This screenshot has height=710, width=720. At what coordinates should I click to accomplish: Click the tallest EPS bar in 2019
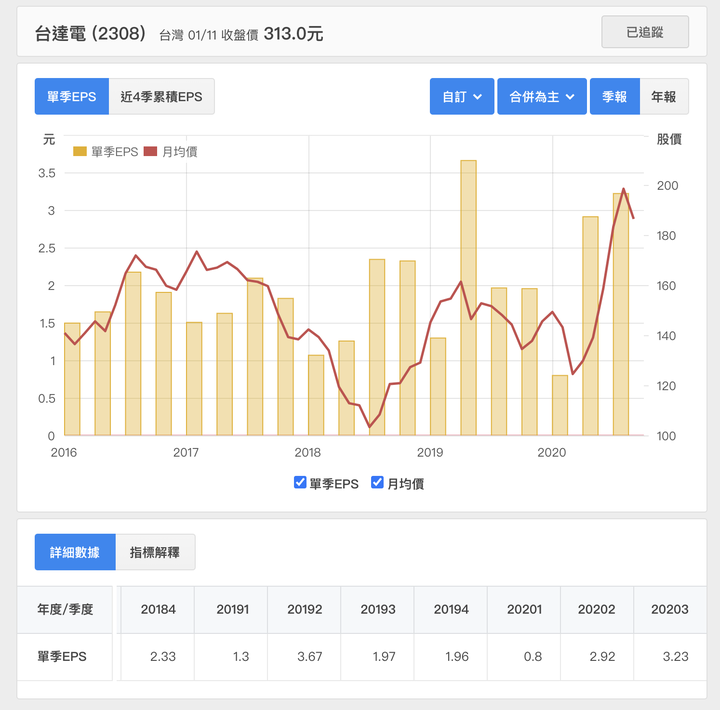pos(468,298)
